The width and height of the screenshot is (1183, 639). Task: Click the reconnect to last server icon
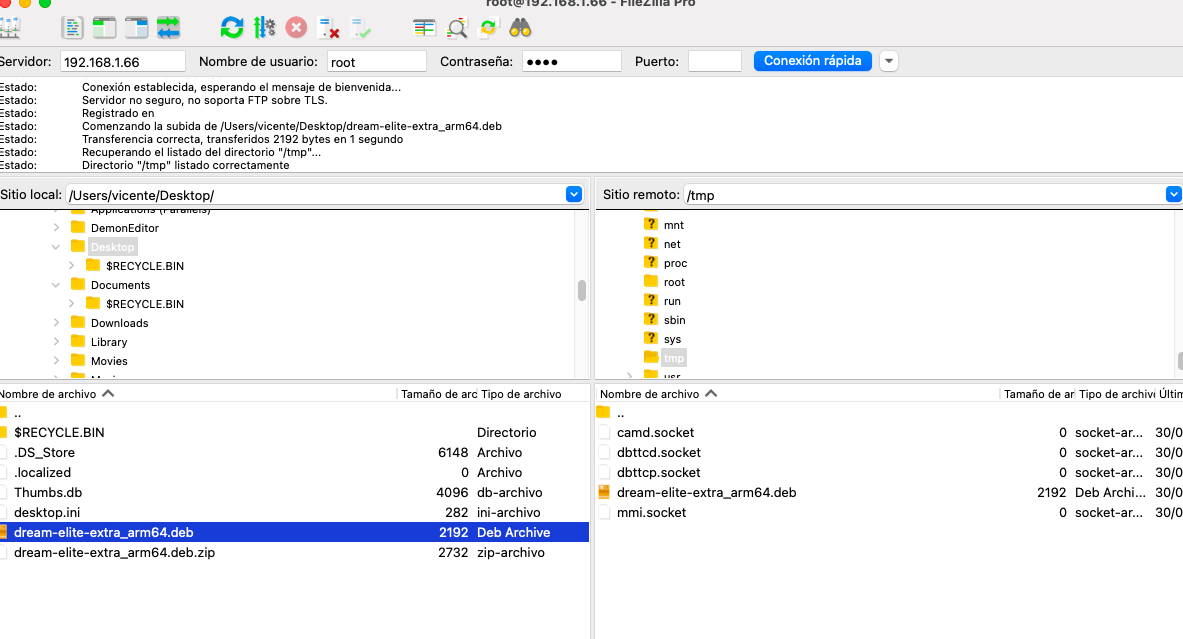pyautogui.click(x=360, y=28)
